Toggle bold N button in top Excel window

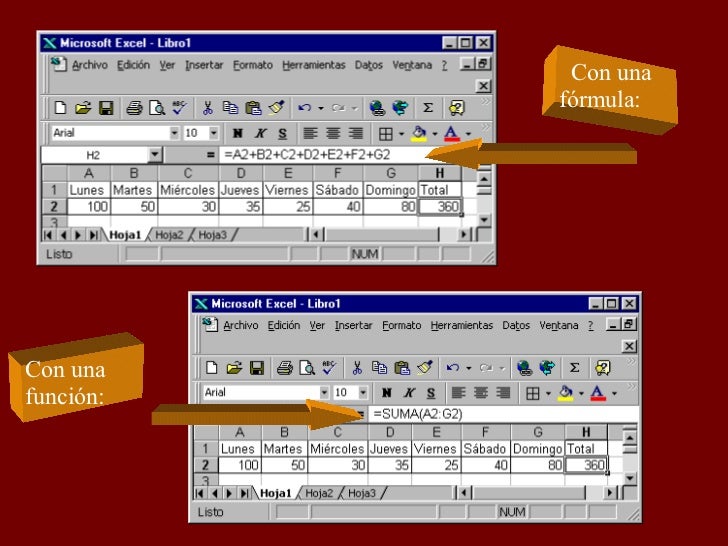coord(238,134)
